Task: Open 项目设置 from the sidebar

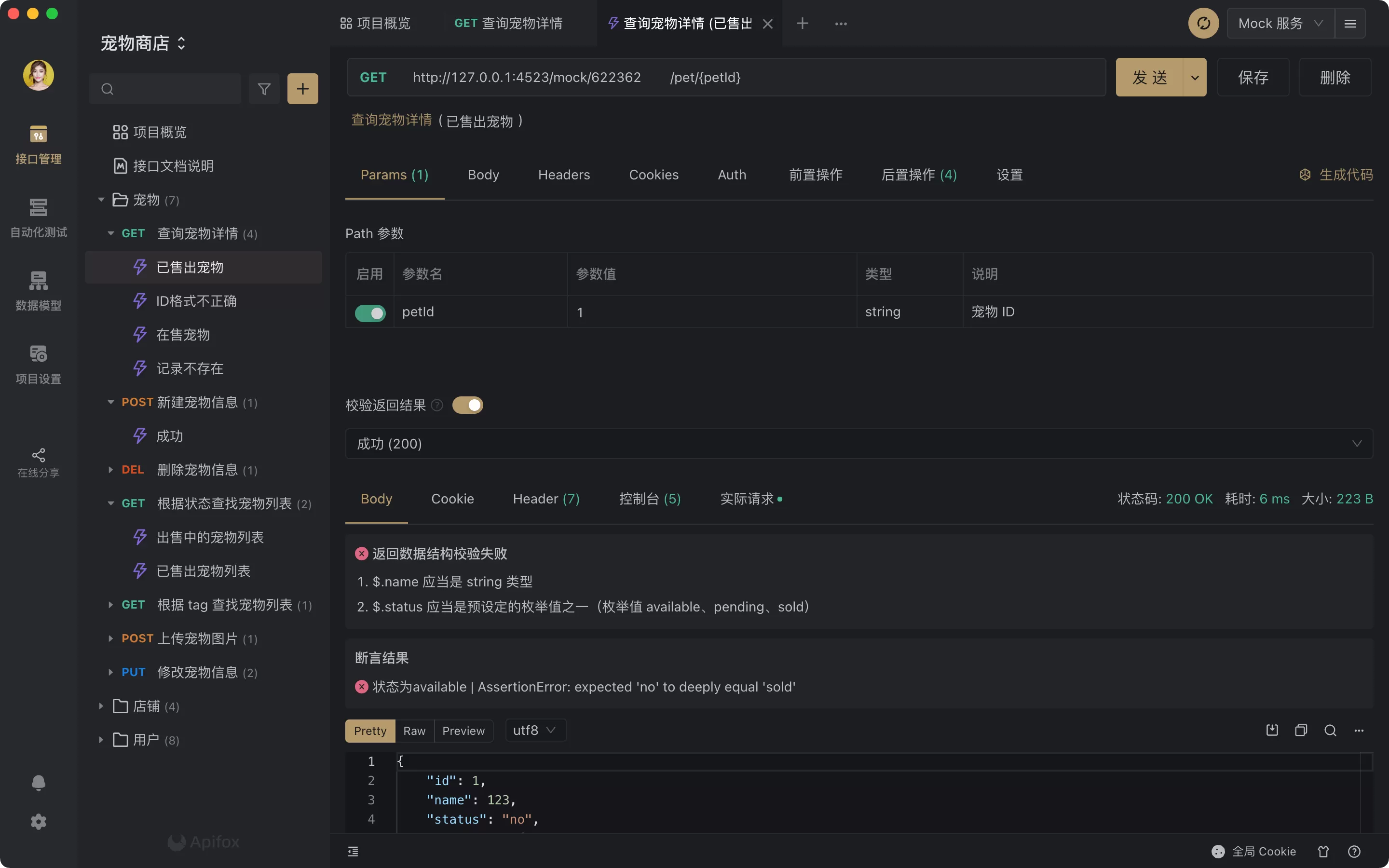Action: 38,364
